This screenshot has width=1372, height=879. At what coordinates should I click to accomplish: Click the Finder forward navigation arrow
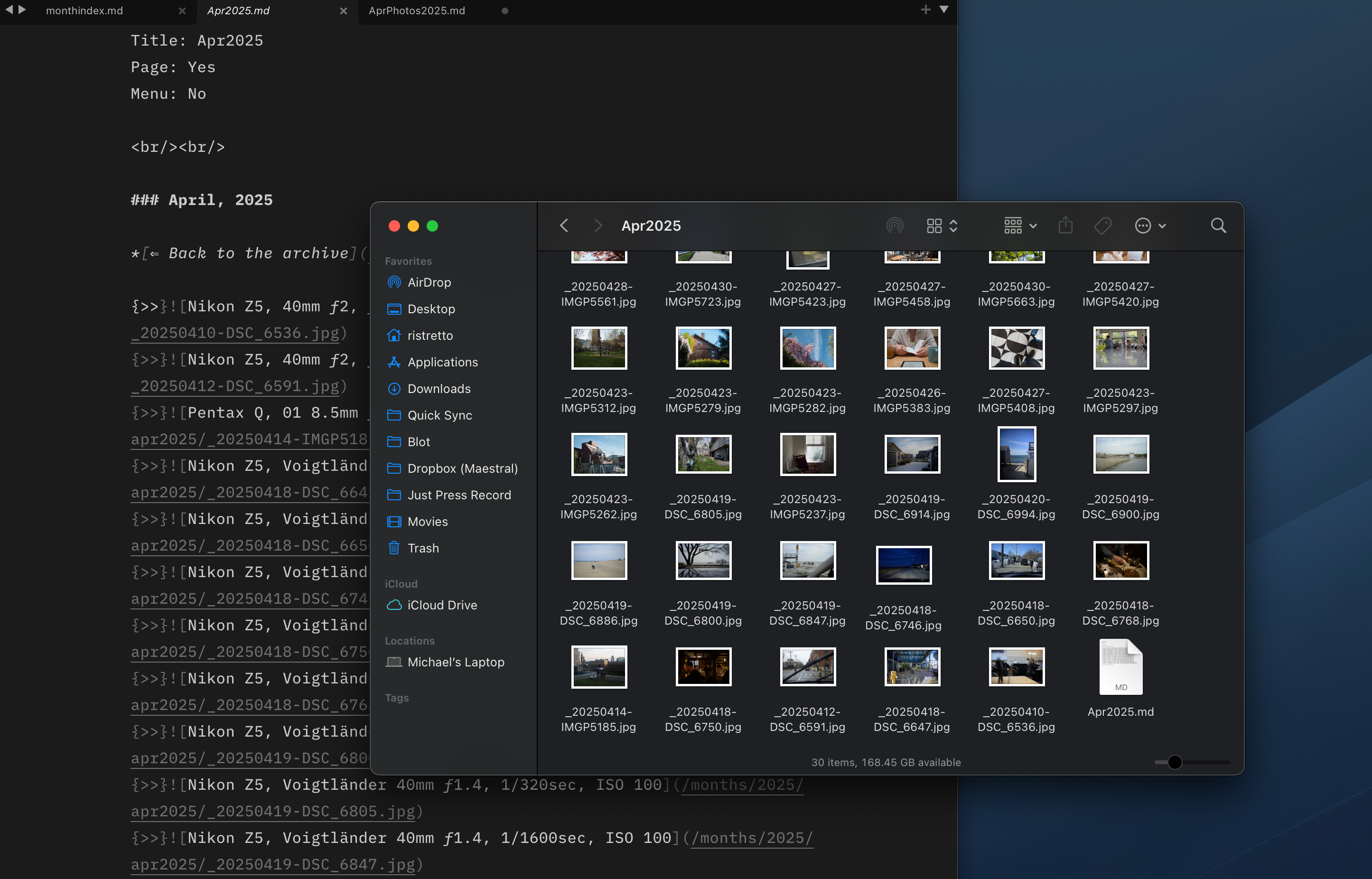[597, 225]
